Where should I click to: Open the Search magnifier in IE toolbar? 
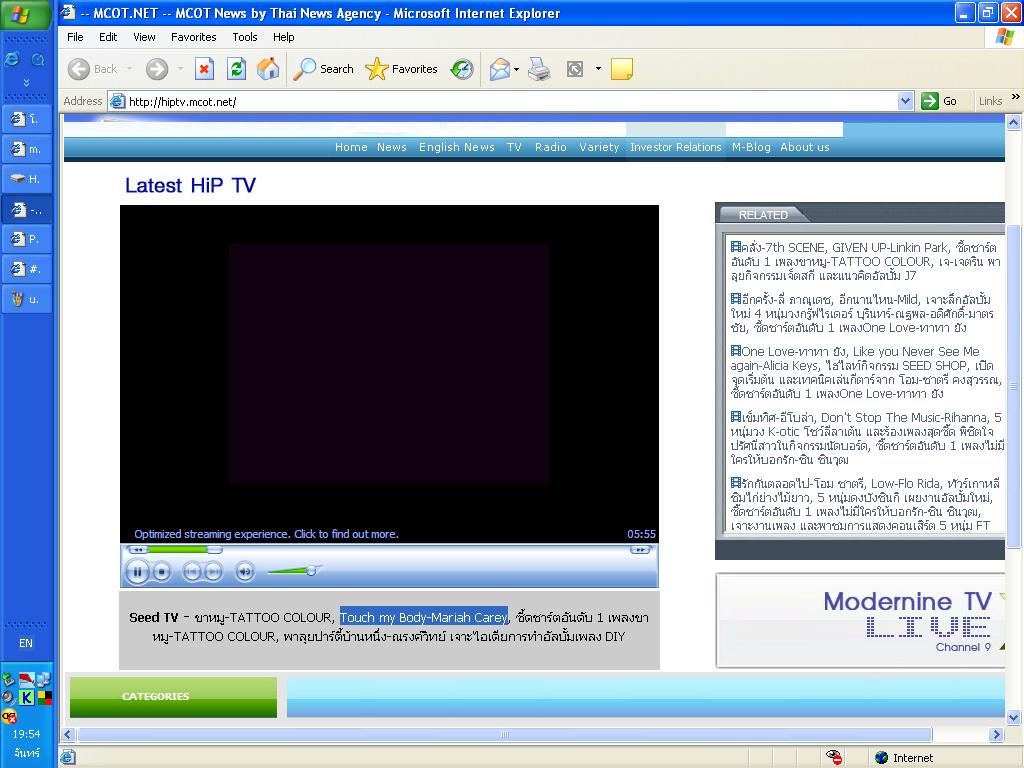[x=323, y=69]
